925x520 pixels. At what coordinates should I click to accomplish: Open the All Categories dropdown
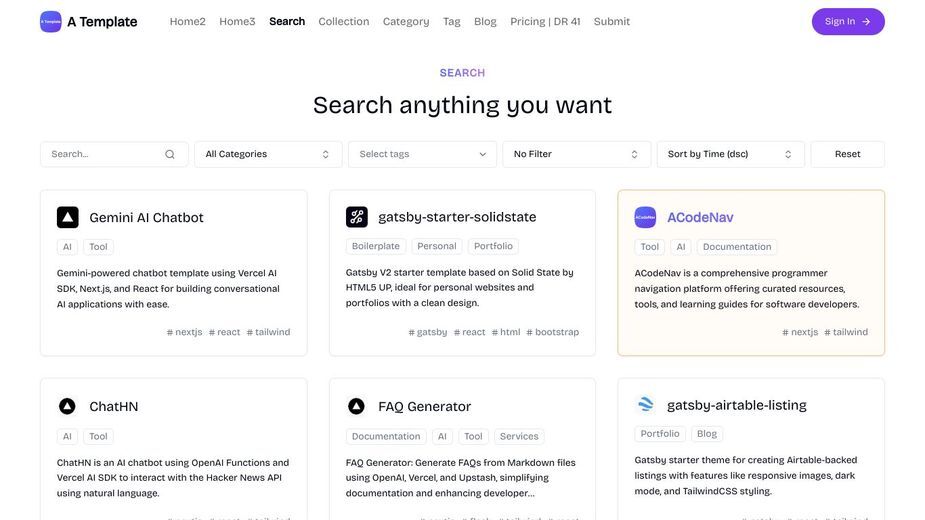click(268, 154)
